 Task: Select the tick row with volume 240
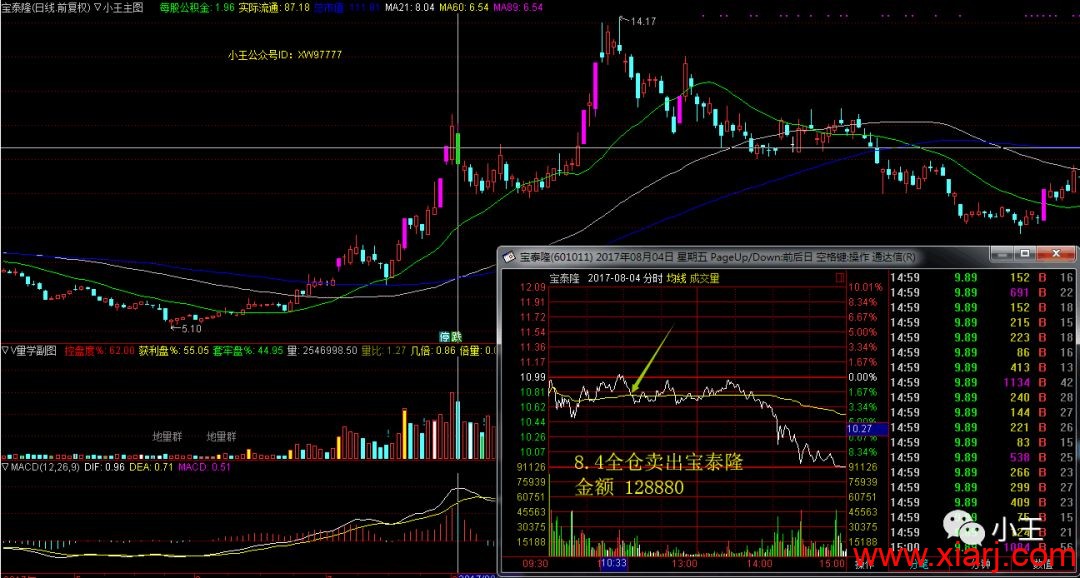(982, 398)
